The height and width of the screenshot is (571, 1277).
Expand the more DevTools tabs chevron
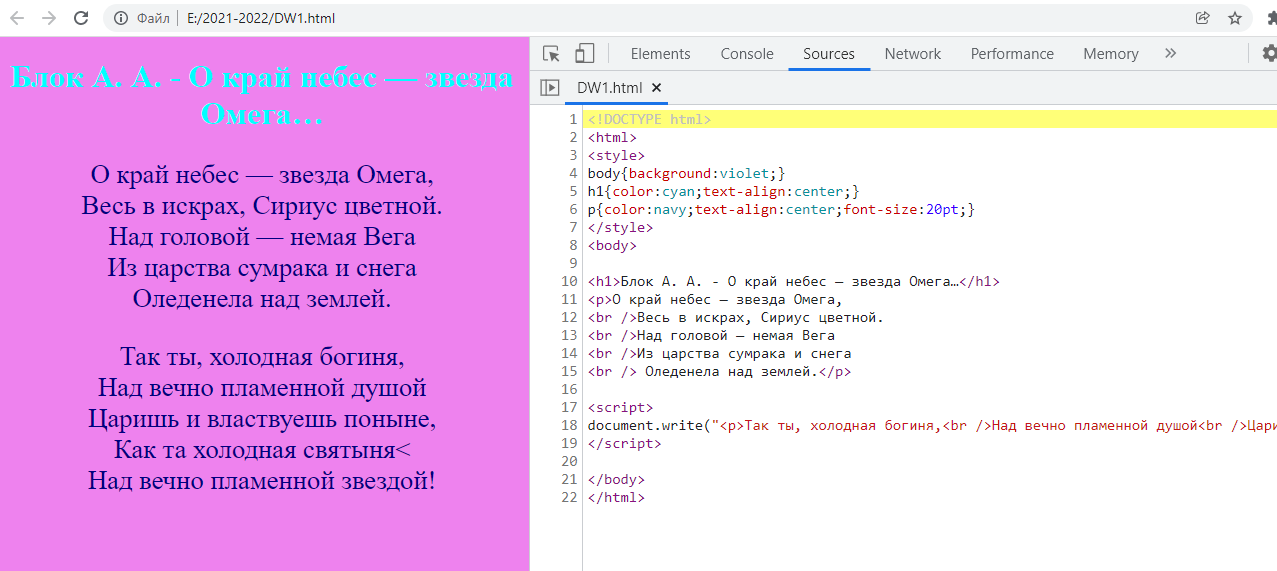pyautogui.click(x=1171, y=54)
